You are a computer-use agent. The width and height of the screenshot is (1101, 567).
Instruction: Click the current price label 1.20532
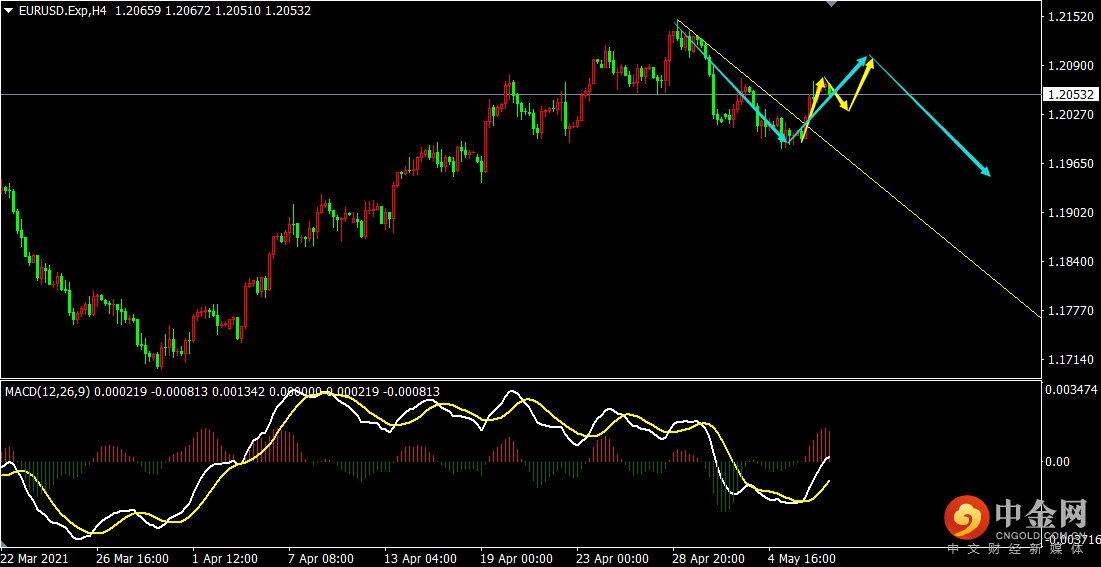[1069, 94]
